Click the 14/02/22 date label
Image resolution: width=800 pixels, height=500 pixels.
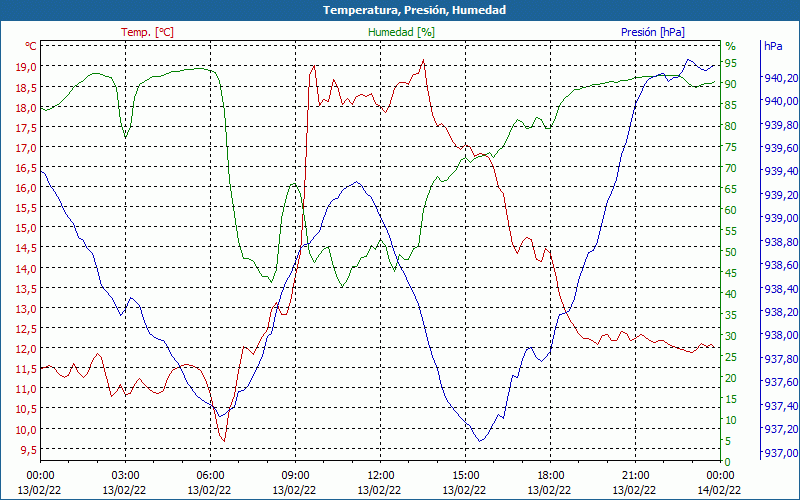pos(719,490)
